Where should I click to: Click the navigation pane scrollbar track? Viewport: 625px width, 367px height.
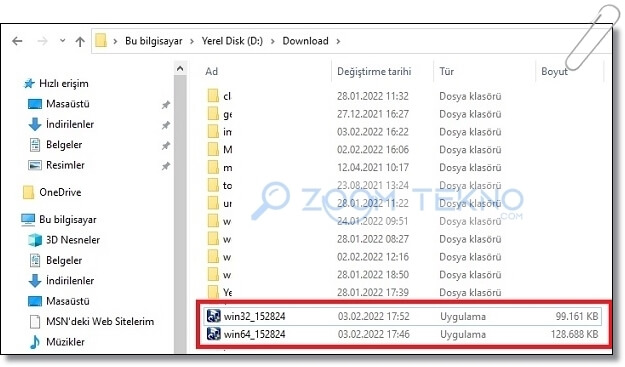[x=180, y=214]
